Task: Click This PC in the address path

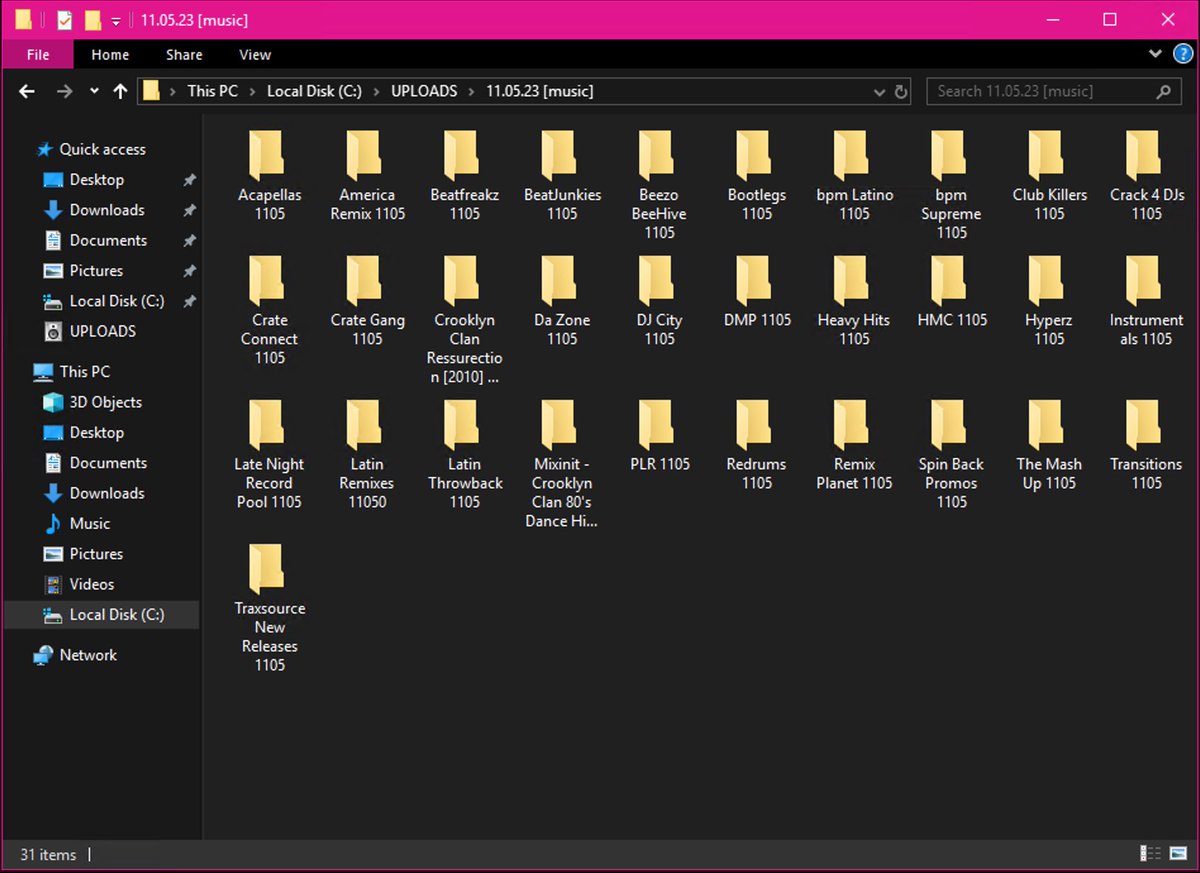Action: pos(213,91)
